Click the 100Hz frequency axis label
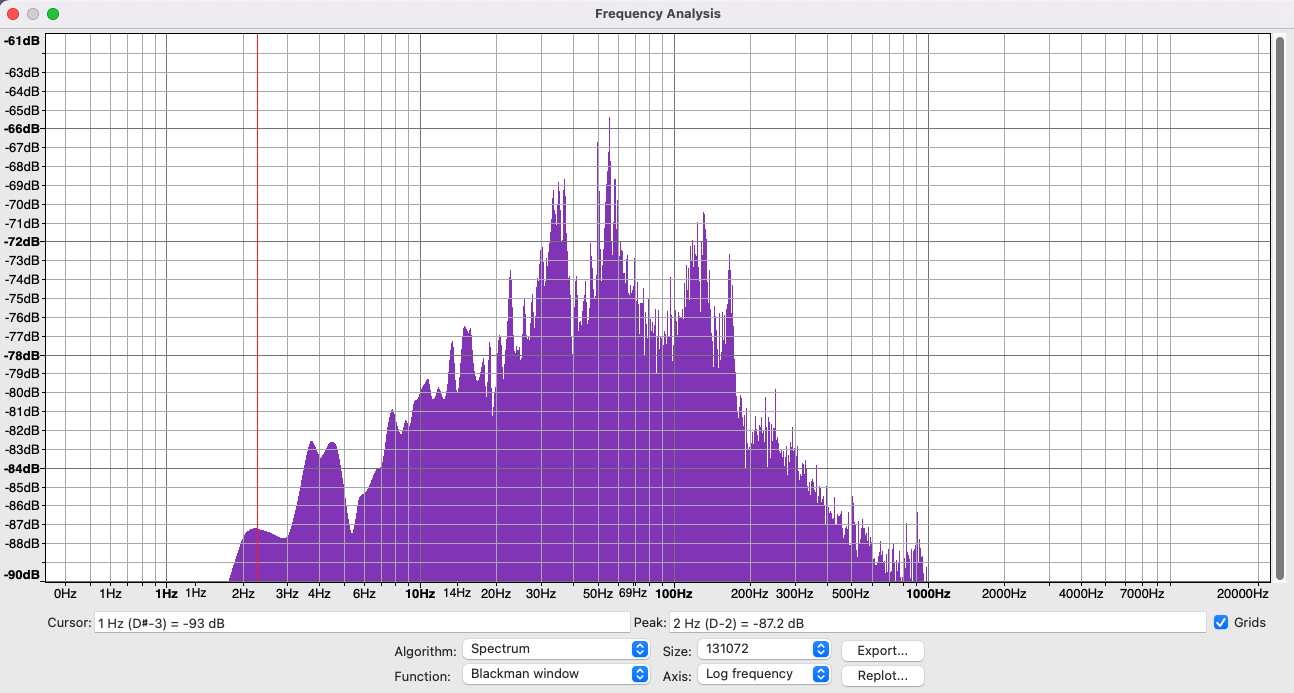The width and height of the screenshot is (1294, 693). pos(674,593)
